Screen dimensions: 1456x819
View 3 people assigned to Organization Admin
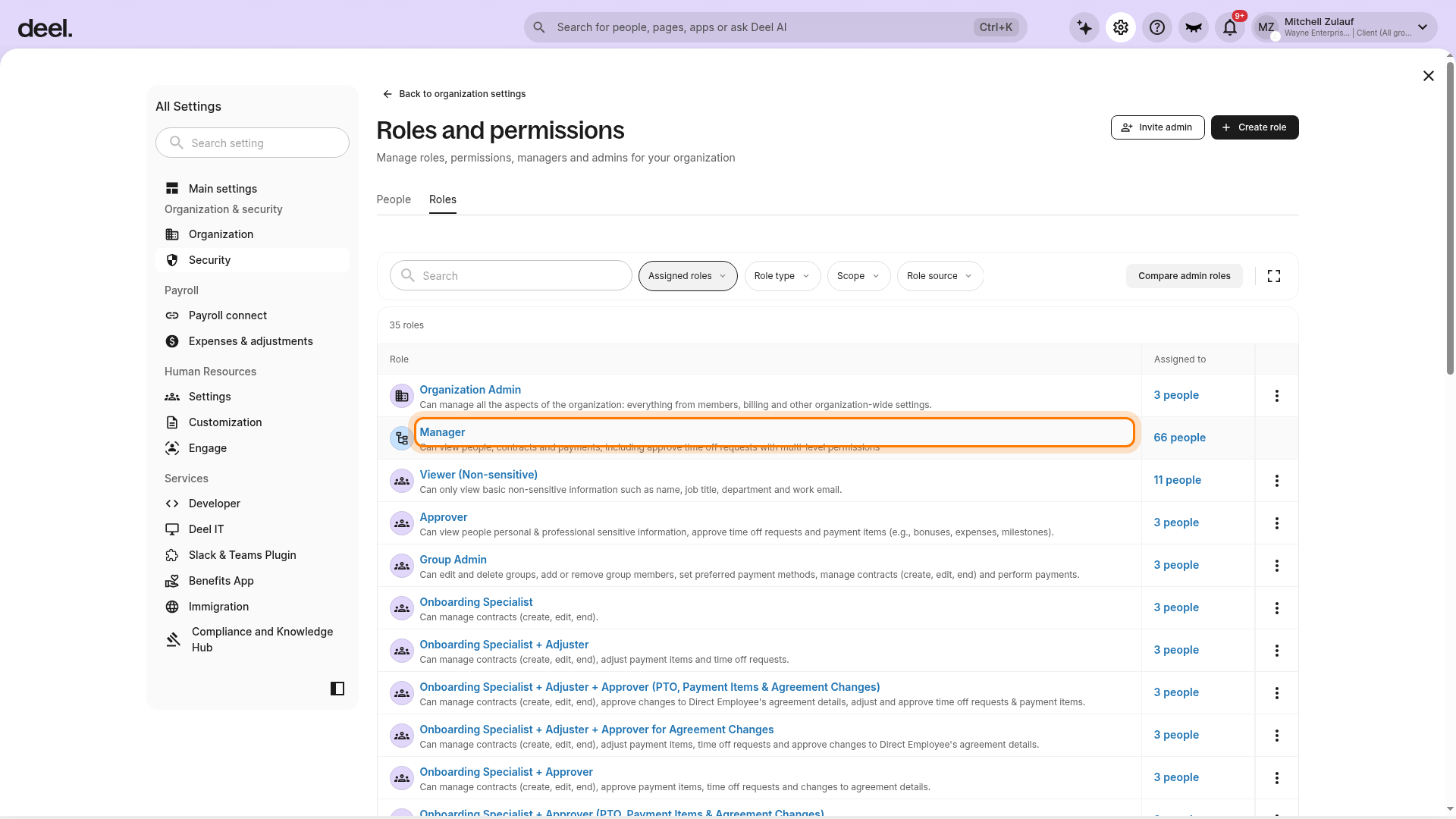(1176, 395)
